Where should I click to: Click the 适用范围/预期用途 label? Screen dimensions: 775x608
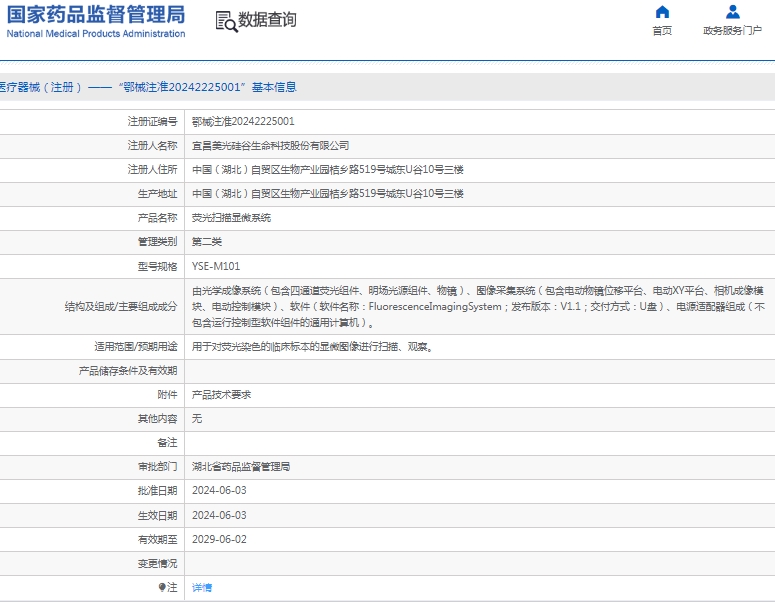pyautogui.click(x=136, y=347)
